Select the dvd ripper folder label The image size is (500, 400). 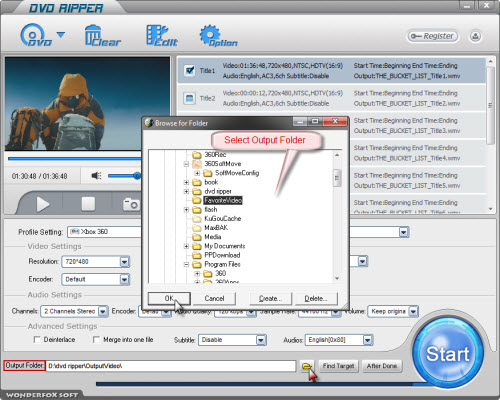[218, 191]
